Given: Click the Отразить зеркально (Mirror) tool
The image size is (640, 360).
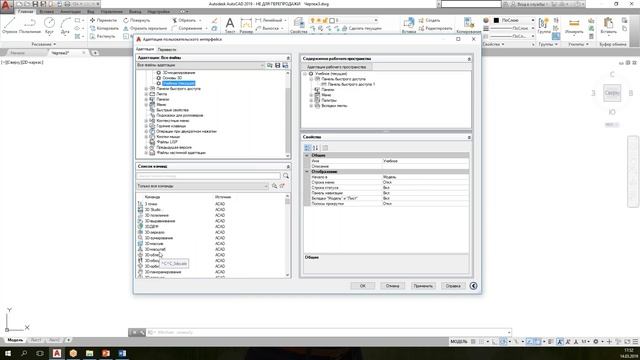Looking at the screenshot, I should point(145,28).
